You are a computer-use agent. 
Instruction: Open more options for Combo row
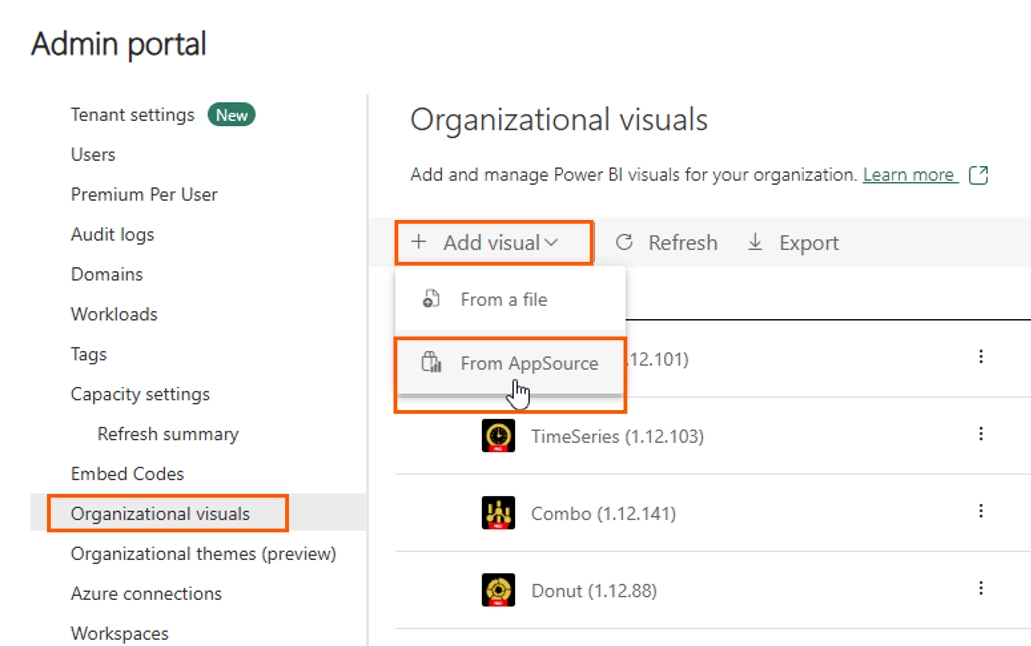[x=981, y=510]
